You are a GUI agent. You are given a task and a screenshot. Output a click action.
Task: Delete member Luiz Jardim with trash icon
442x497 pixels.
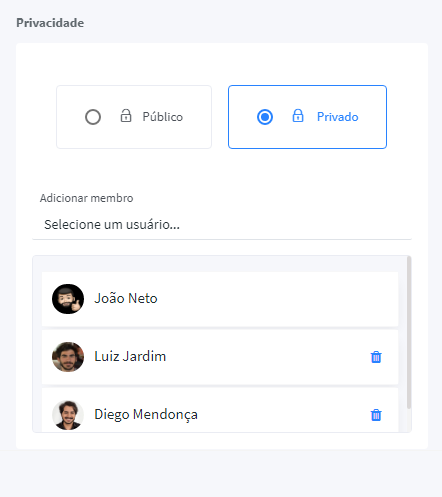coord(376,357)
